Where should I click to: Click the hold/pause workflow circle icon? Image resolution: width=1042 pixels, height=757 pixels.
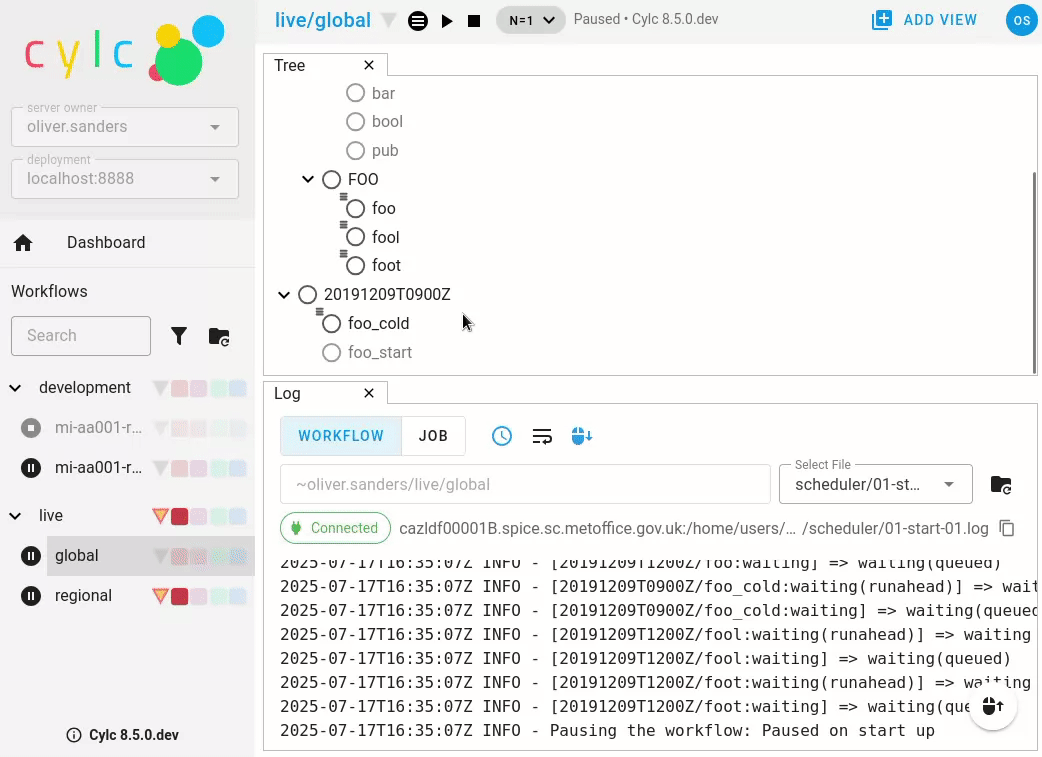click(x=418, y=21)
